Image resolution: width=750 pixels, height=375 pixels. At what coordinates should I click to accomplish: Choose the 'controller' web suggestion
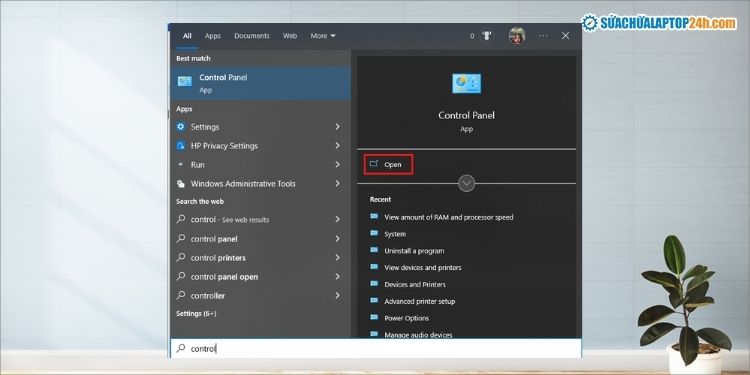coord(260,296)
